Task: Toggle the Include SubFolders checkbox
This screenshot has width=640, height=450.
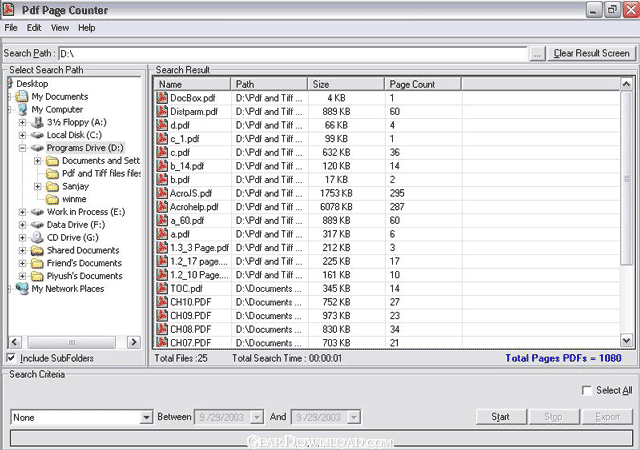Action: pyautogui.click(x=11, y=358)
